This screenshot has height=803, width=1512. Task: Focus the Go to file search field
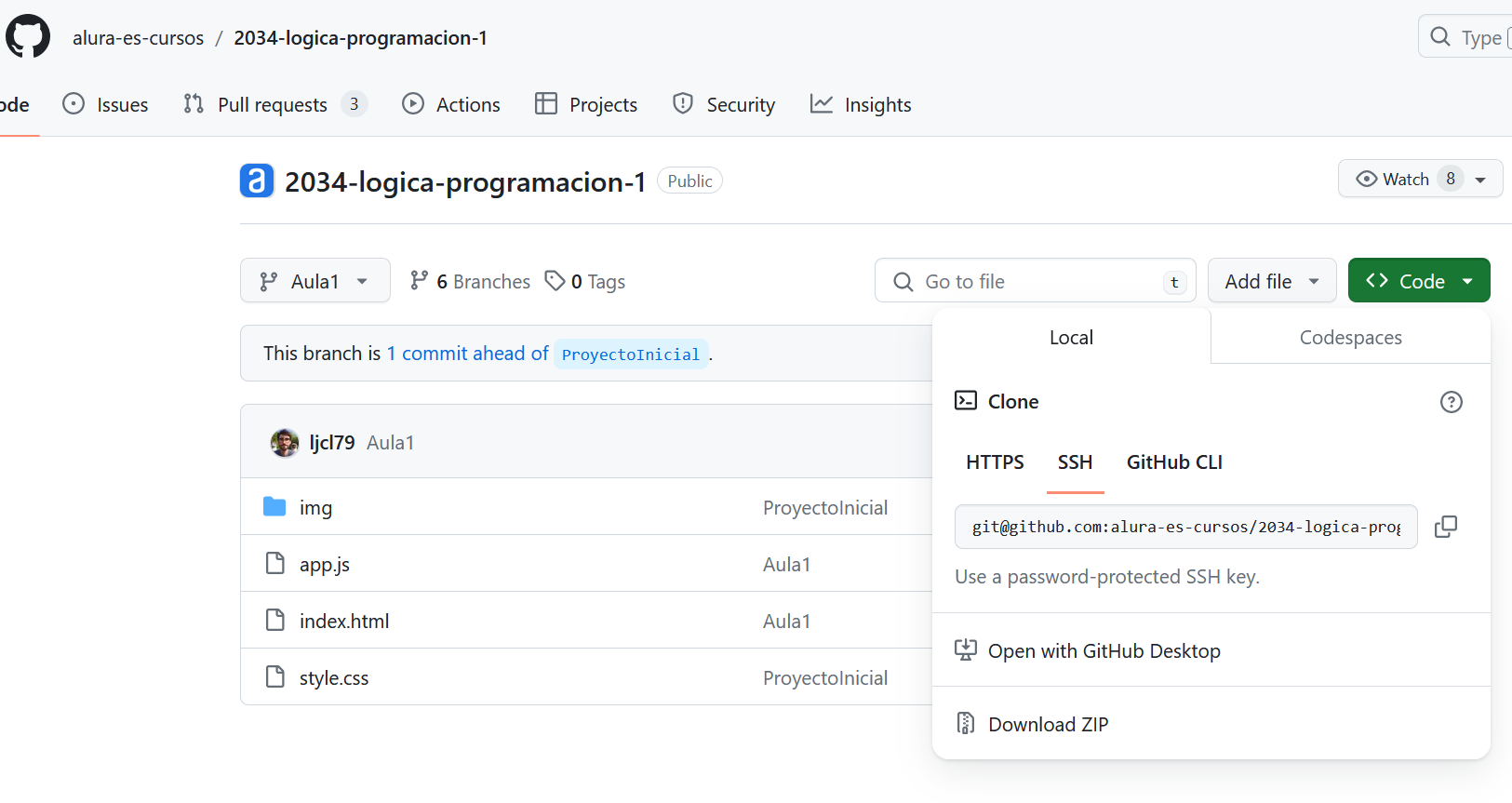point(1035,280)
